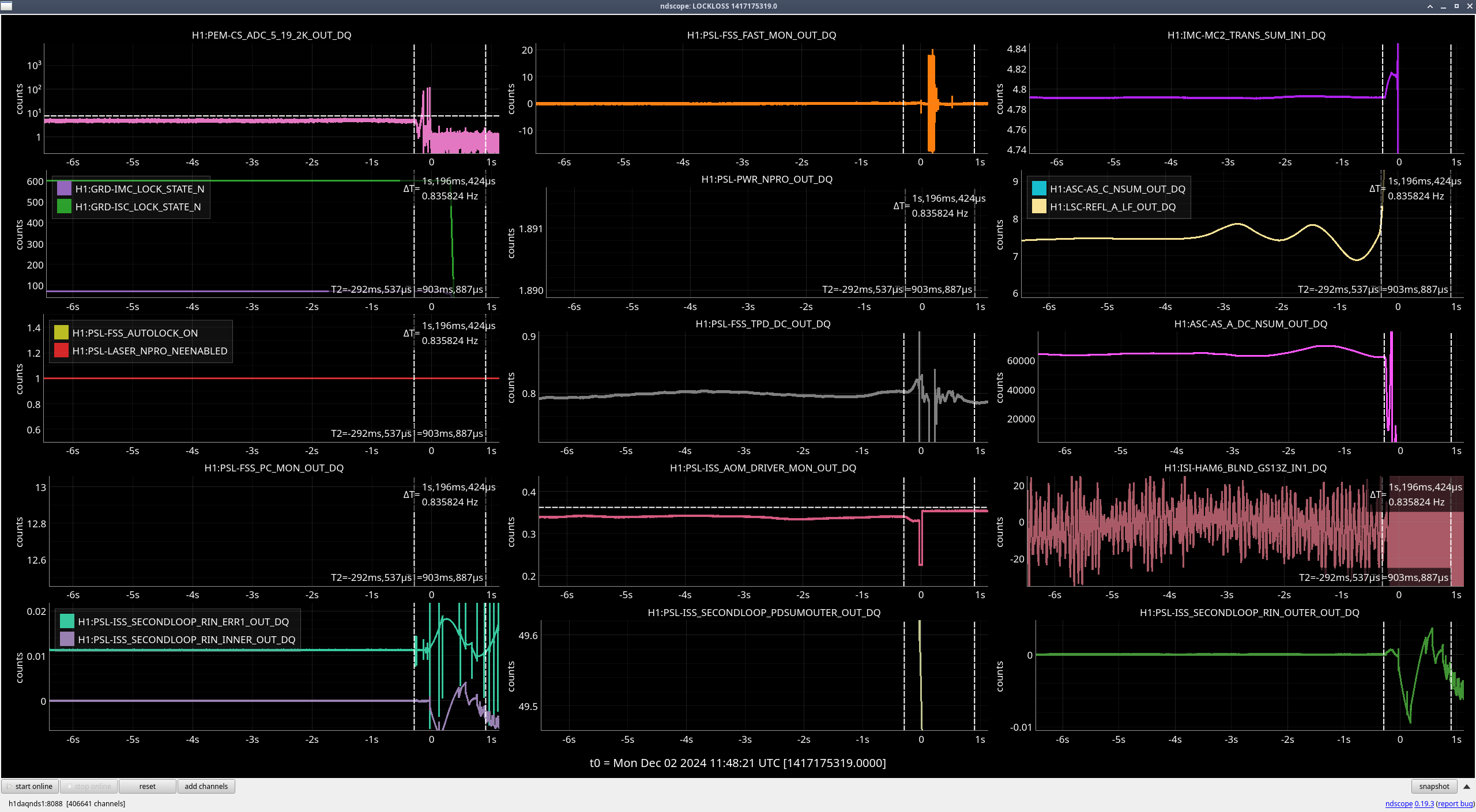This screenshot has width=1476, height=812.
Task: Click the H1:PSL-ISS_SECONDLOOP_RIN_ERR1_OUT_DQ legend label
Action: coord(183,622)
